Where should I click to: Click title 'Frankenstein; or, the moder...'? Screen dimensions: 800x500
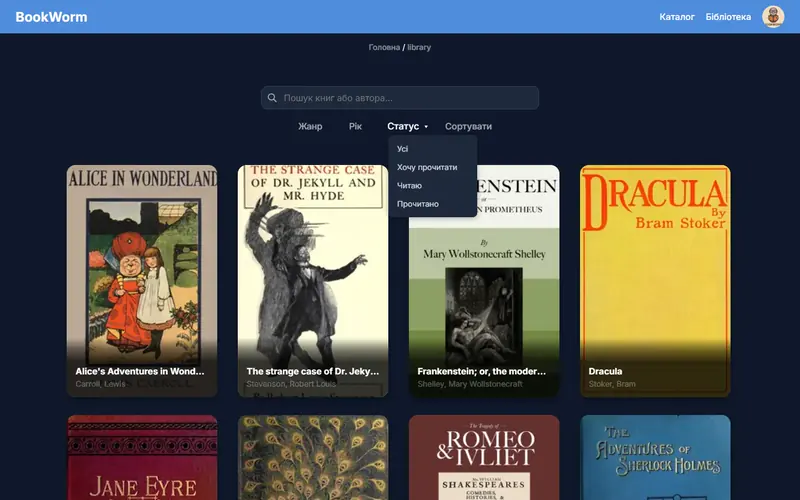[482, 371]
